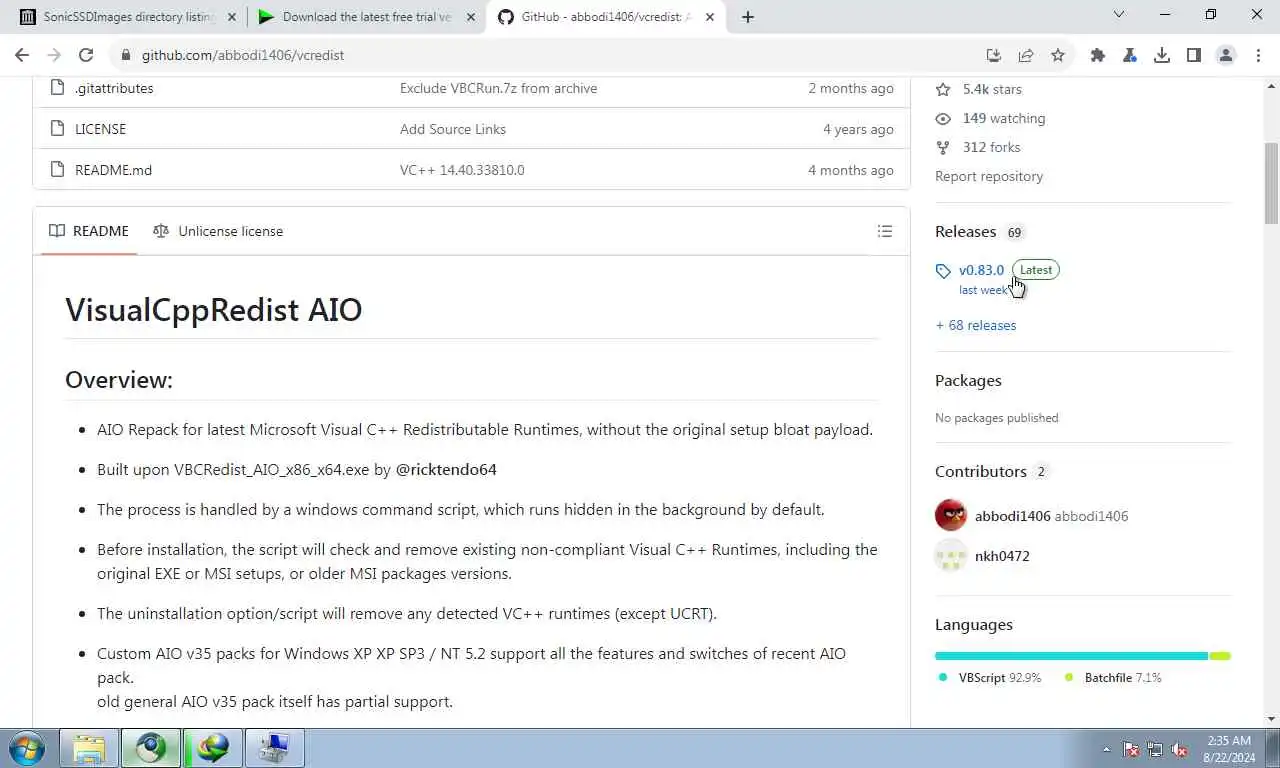
Task: Open the Windows Start button
Action: click(x=27, y=748)
